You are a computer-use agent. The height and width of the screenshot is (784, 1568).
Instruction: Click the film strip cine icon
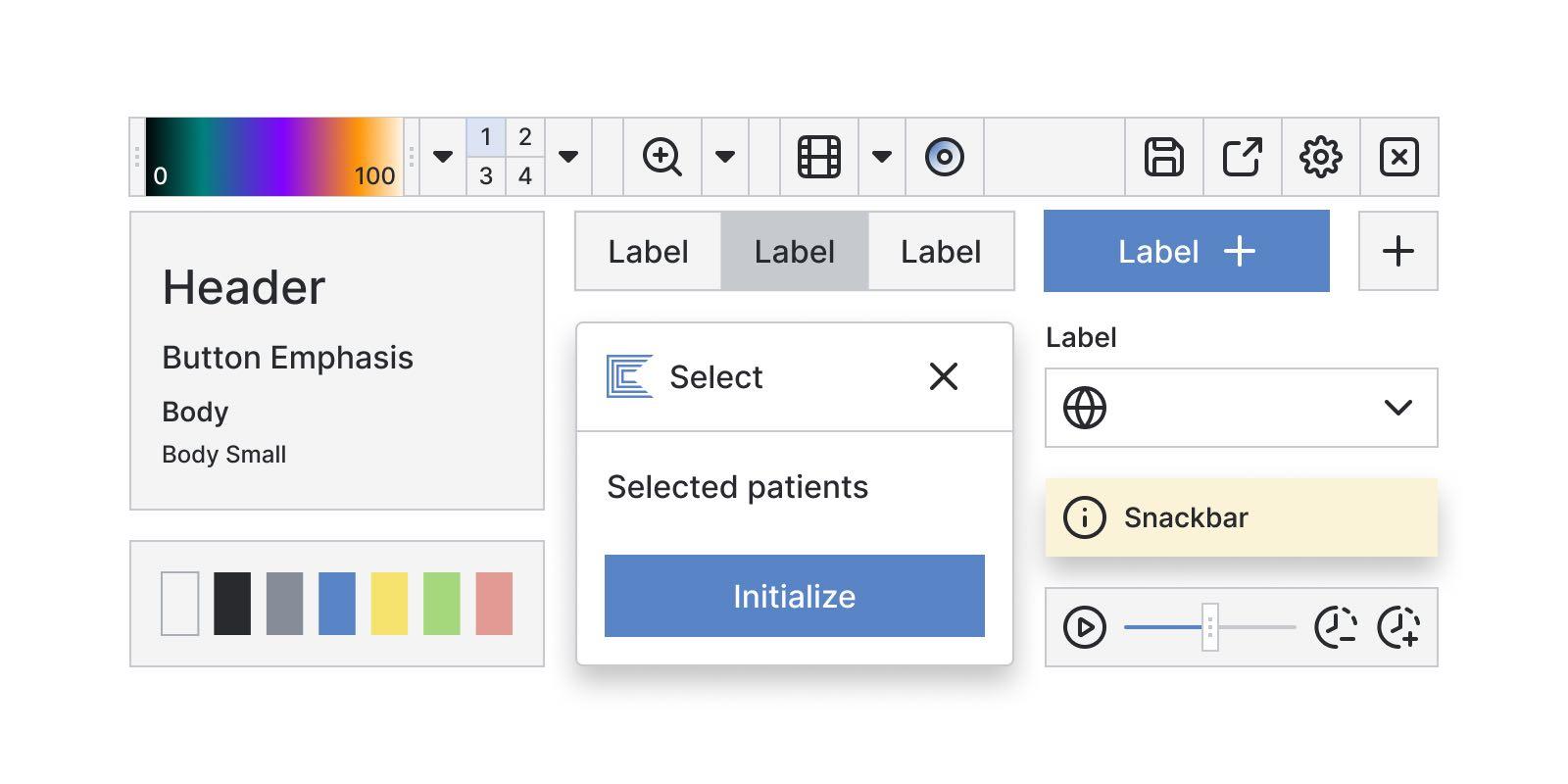[x=818, y=157]
